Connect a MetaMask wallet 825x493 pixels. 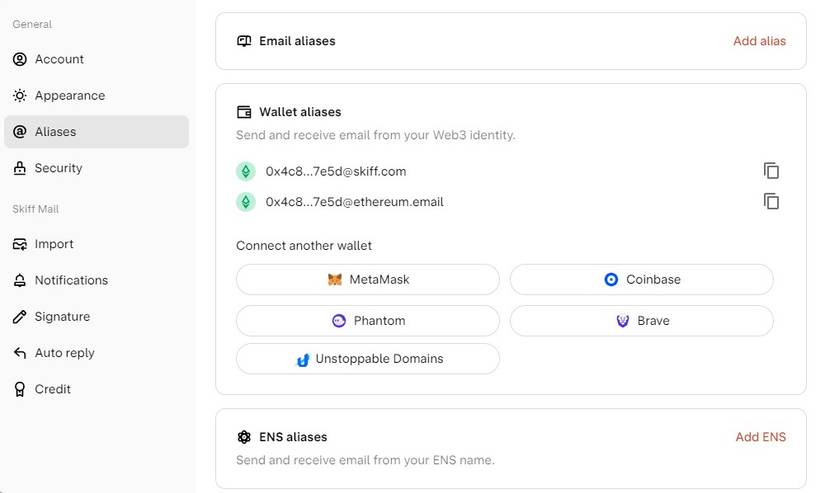coord(368,279)
